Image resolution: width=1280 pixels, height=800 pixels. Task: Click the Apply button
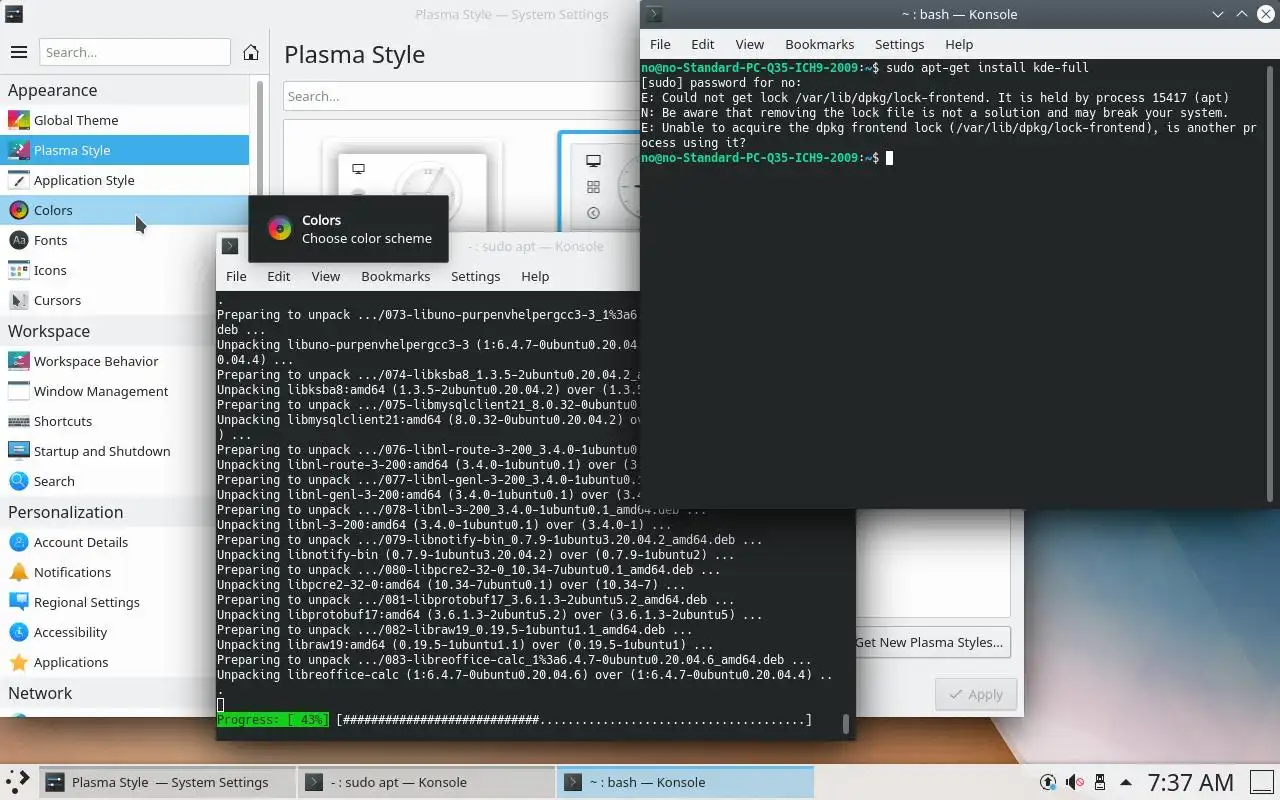point(976,694)
